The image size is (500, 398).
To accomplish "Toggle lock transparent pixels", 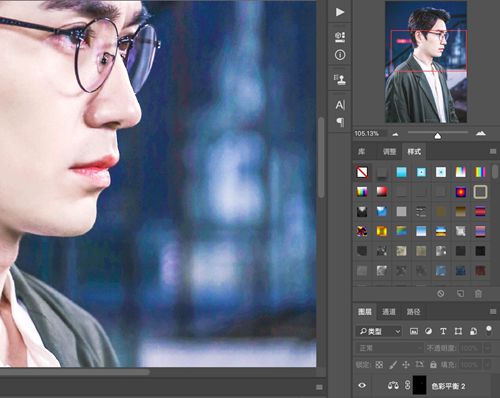I will coord(379,365).
